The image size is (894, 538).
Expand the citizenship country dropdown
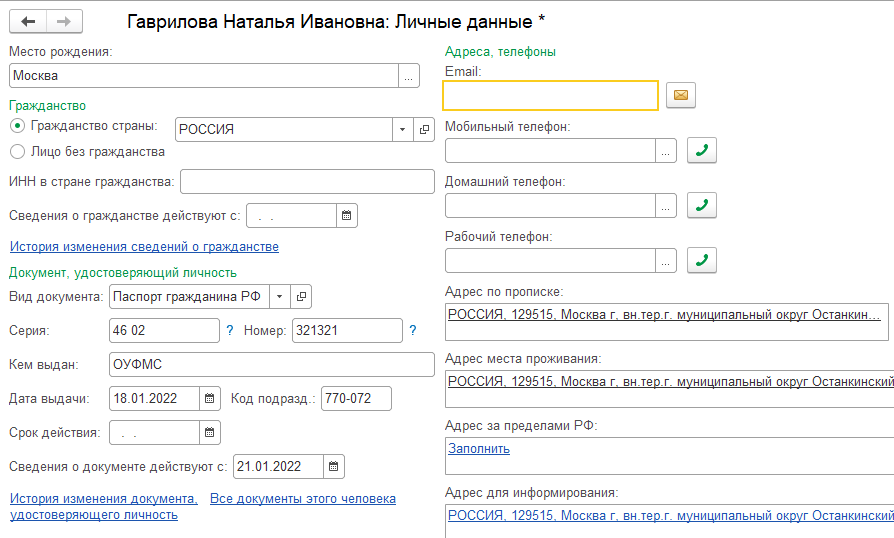[402, 130]
